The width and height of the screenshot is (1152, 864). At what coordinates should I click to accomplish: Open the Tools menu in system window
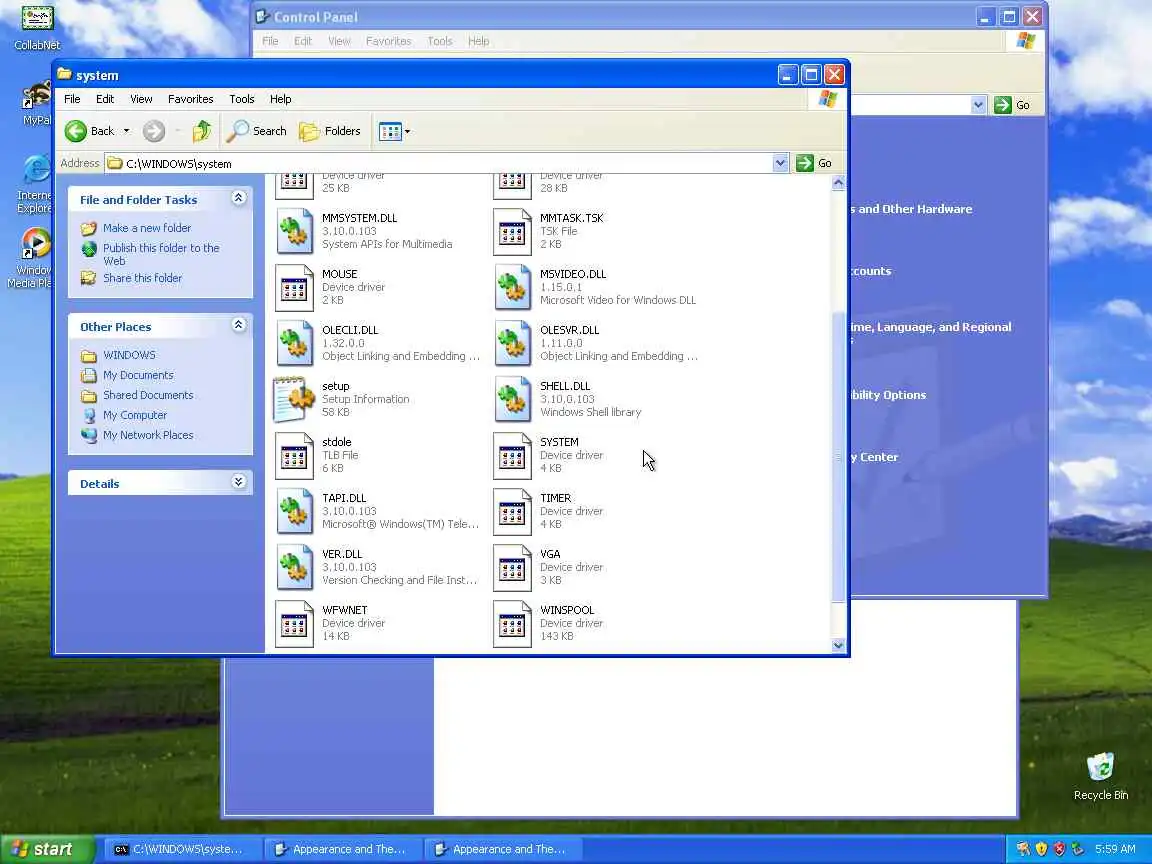click(x=242, y=99)
